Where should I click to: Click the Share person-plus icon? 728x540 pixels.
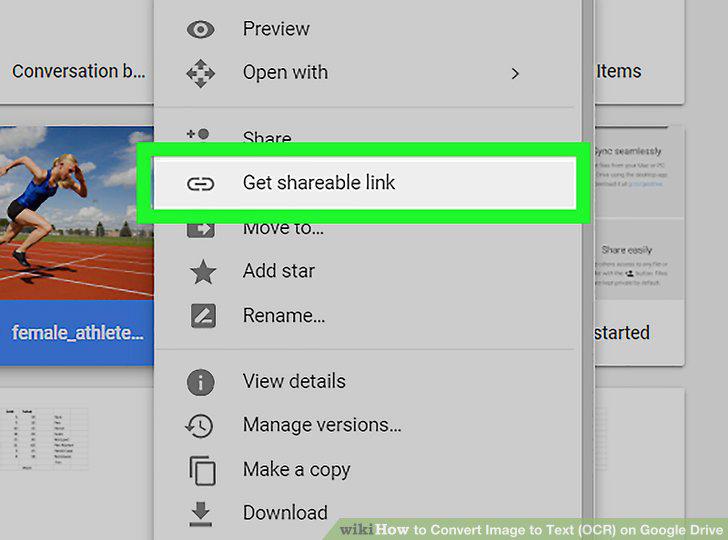[x=198, y=135]
